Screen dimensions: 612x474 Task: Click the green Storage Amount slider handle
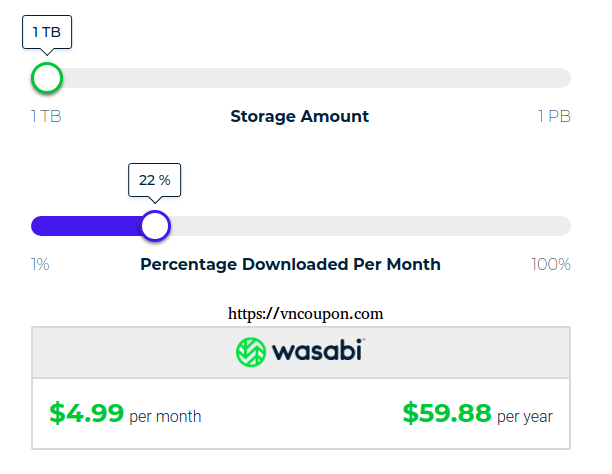(x=47, y=78)
